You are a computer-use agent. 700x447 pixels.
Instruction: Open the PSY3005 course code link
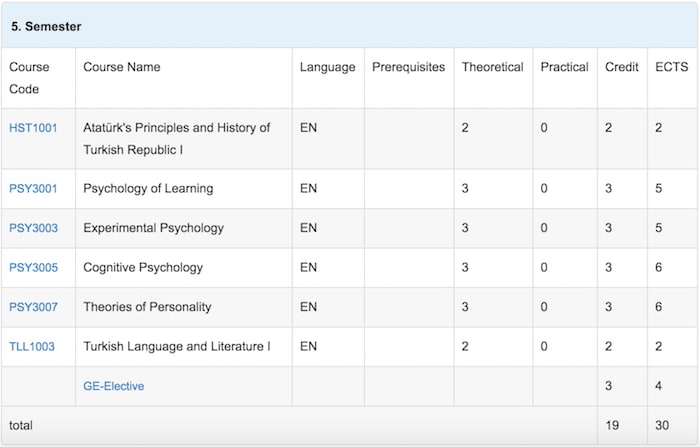point(33,267)
